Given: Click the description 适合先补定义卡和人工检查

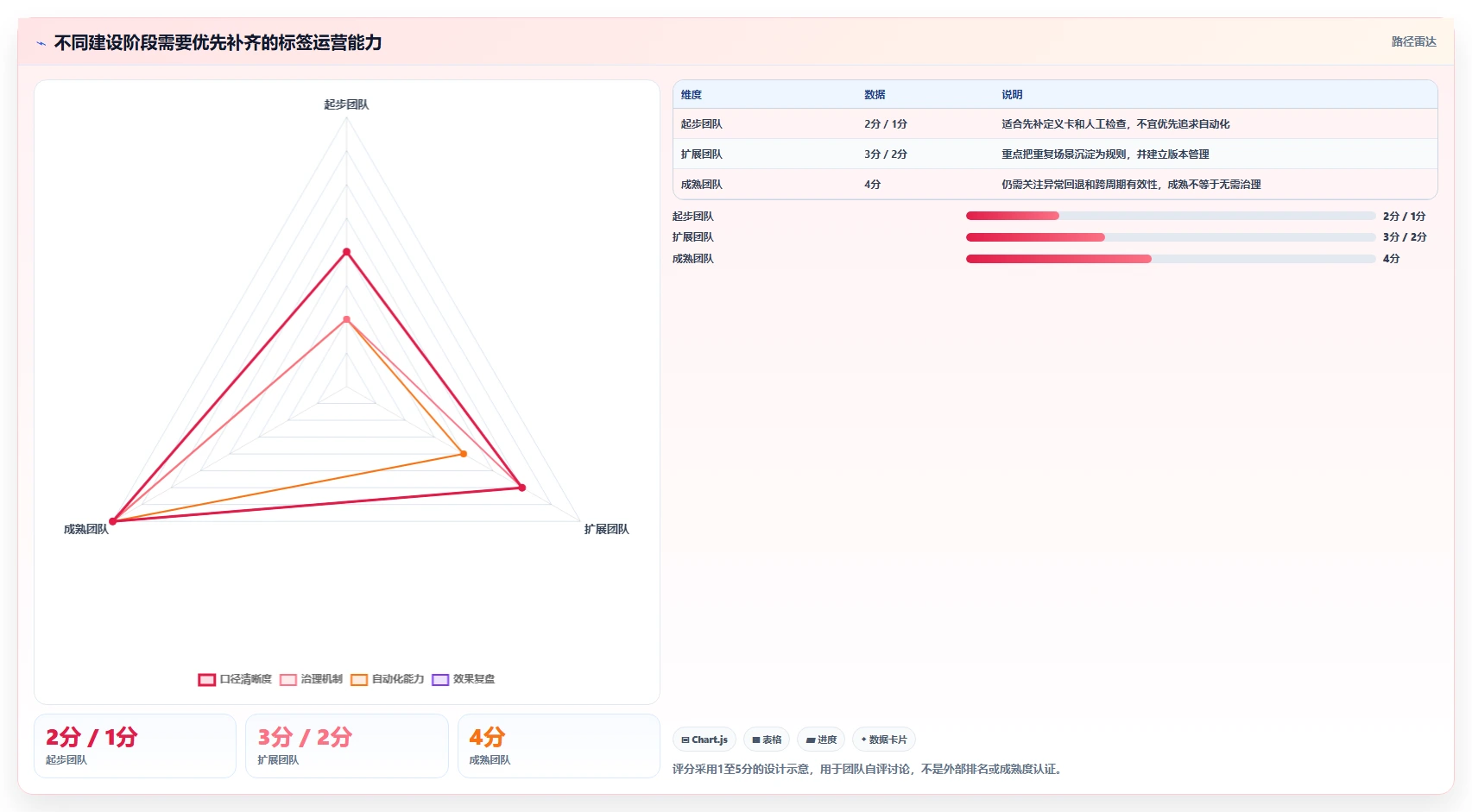Looking at the screenshot, I should [x=1115, y=124].
